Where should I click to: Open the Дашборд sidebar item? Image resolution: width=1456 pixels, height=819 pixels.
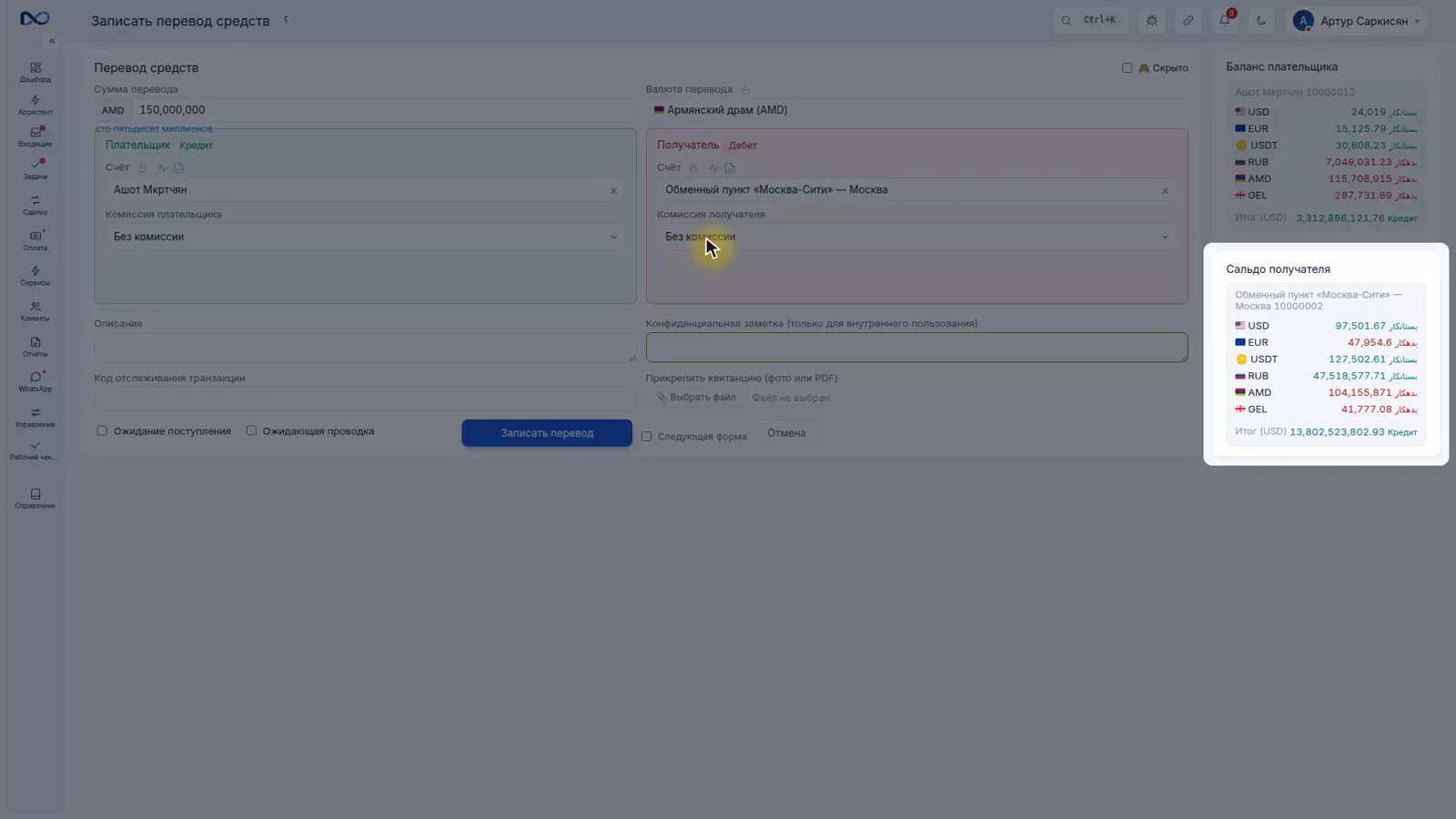[x=35, y=72]
